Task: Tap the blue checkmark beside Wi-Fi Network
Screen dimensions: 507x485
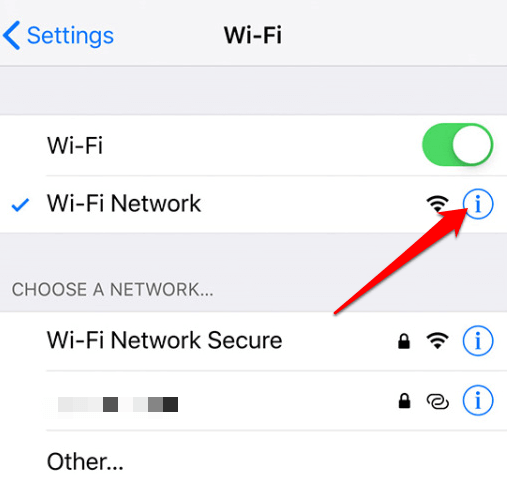Action: point(20,205)
